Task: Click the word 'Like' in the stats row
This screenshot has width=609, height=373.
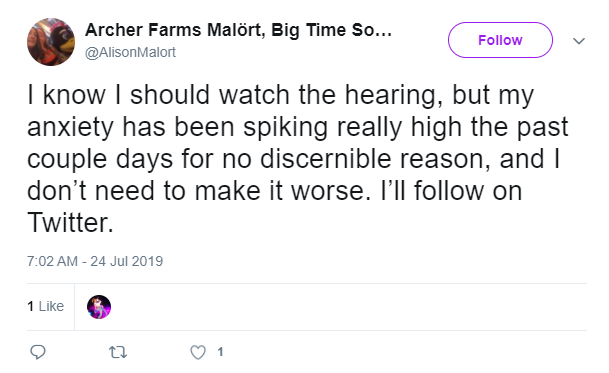Action: [51, 306]
